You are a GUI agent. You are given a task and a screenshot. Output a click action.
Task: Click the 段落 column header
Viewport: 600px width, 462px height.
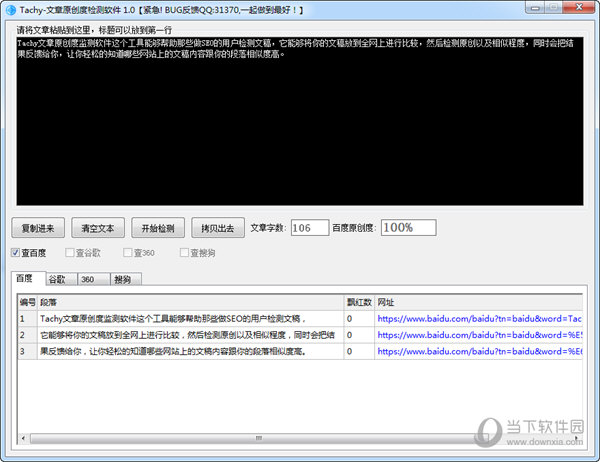191,302
